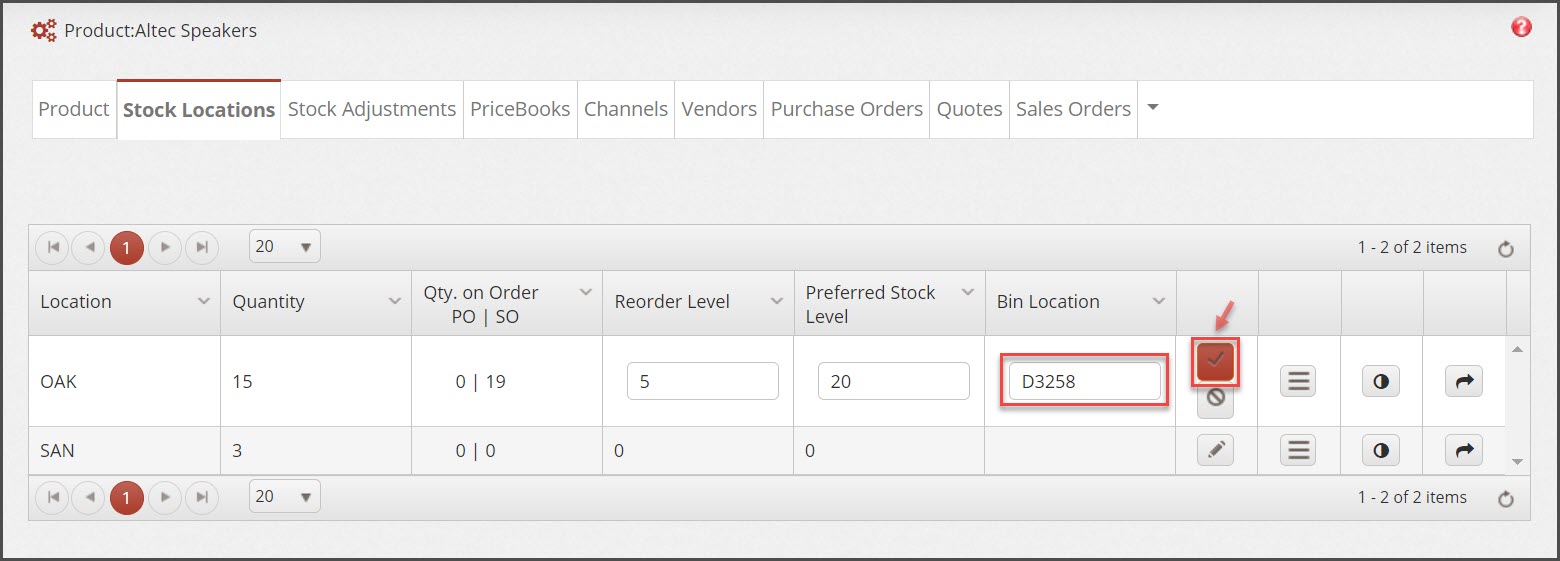Go to first page in bottom pager
This screenshot has width=1560, height=561.
point(53,497)
